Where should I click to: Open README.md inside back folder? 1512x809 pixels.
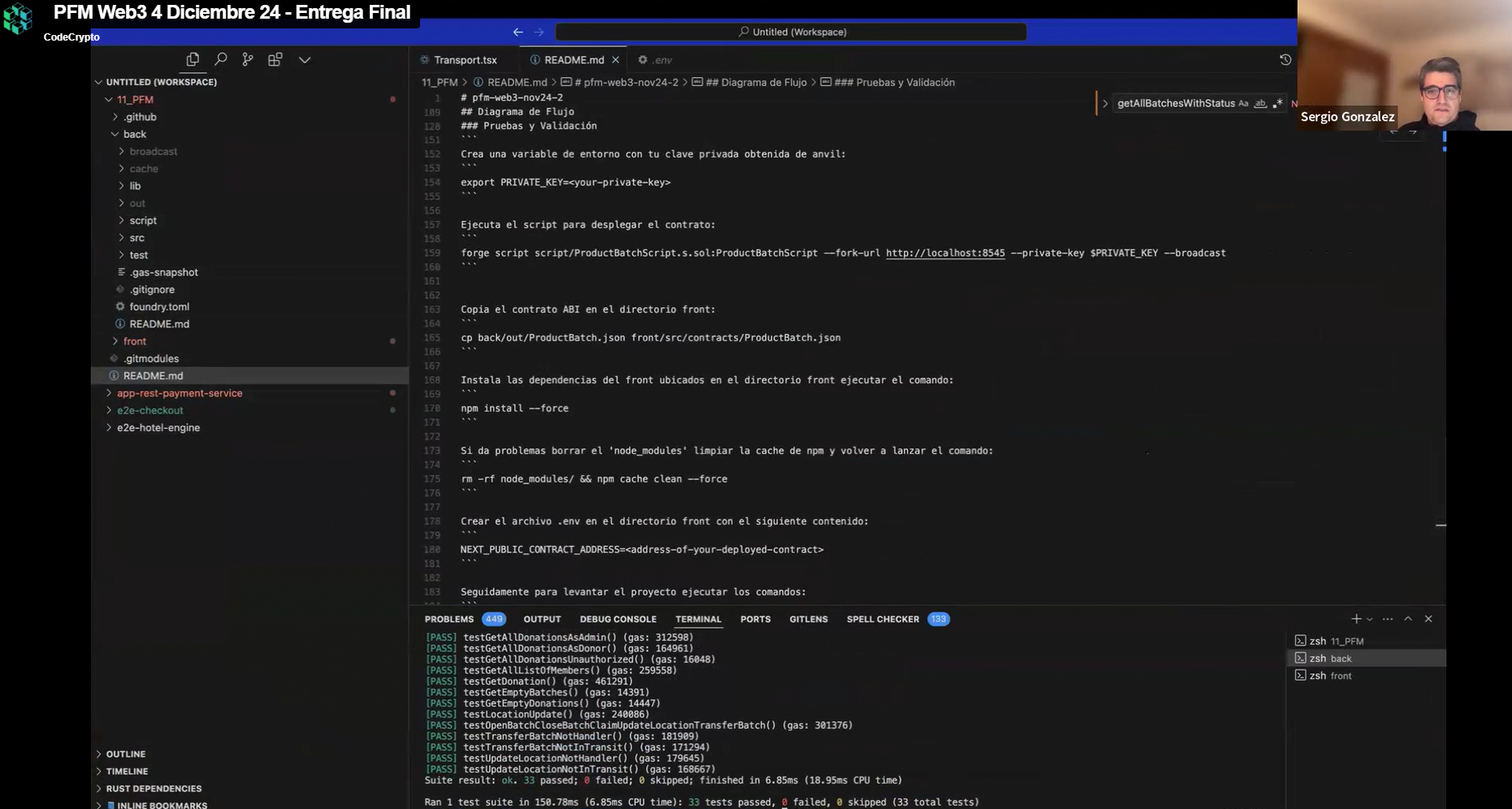[159, 324]
